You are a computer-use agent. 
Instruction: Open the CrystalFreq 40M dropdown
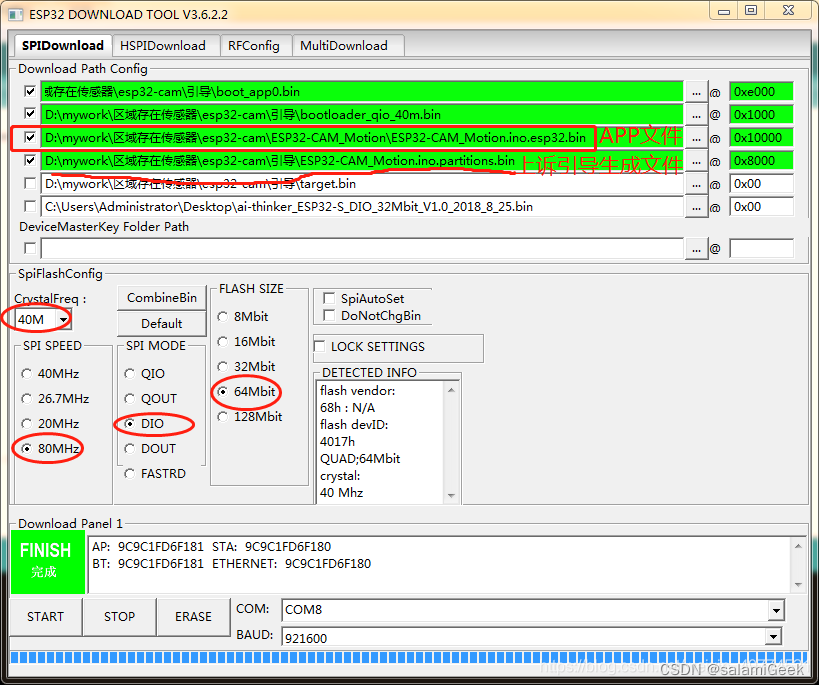pos(63,319)
